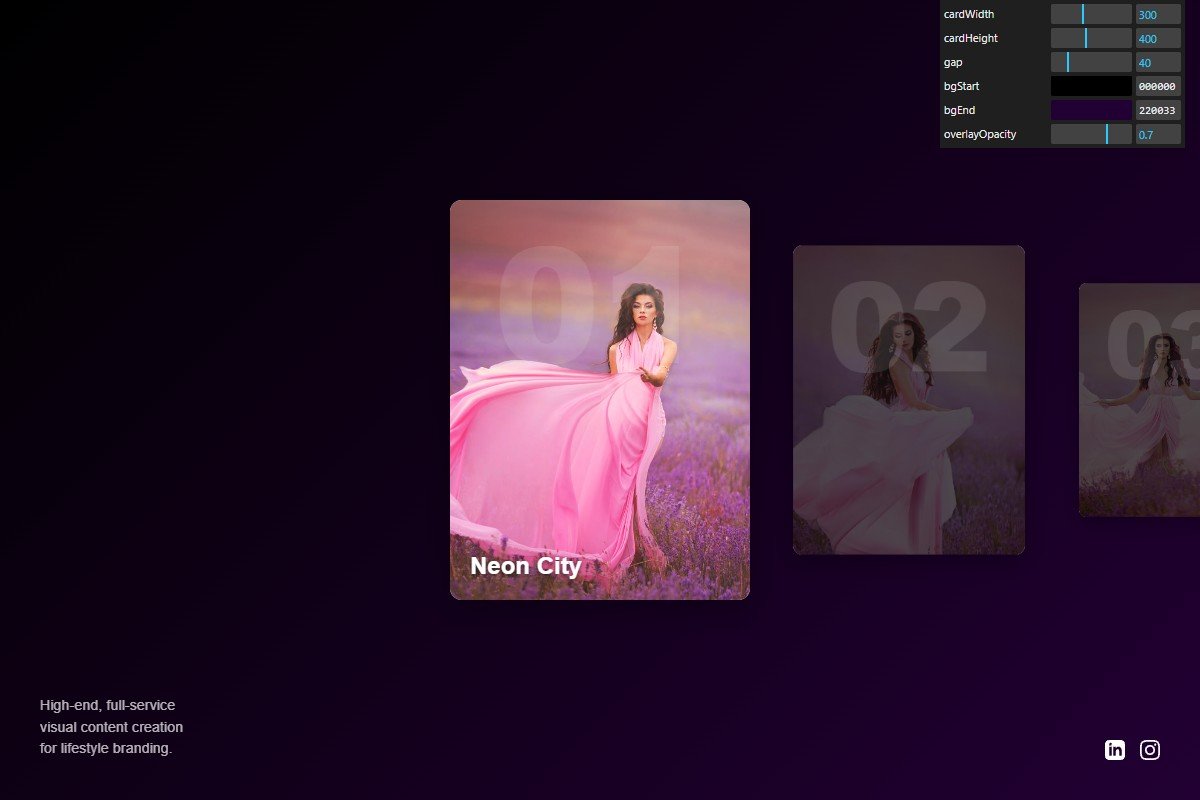
Task: Open the bgEnd purple color swatch
Action: 1090,110
